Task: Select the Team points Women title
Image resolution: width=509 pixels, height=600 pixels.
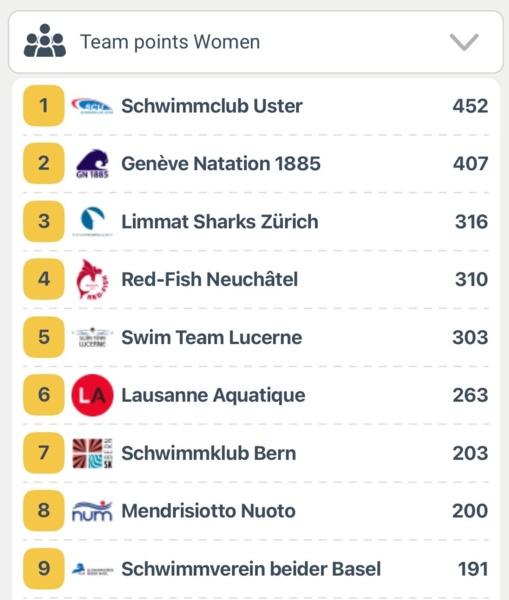Action: click(x=170, y=42)
